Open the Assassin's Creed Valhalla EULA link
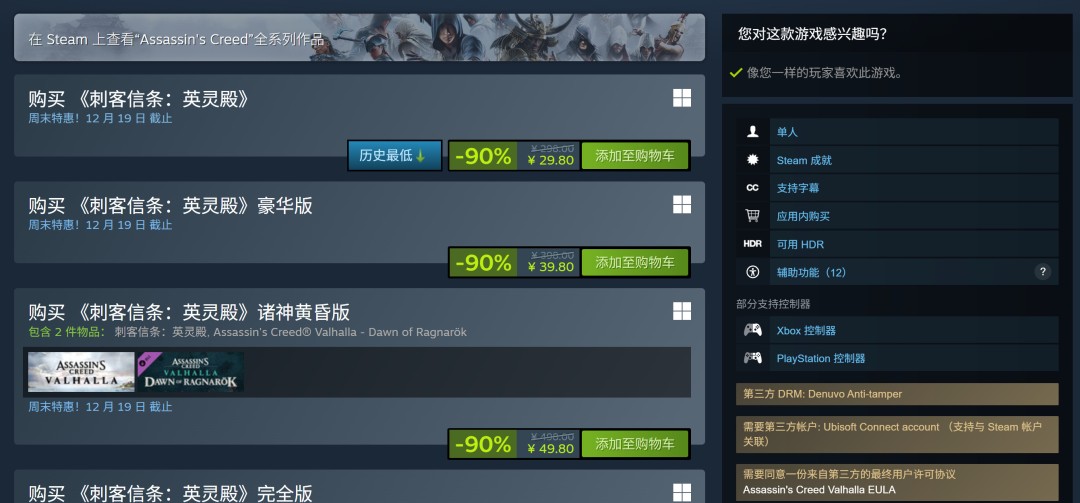This screenshot has width=1080, height=503. (819, 490)
